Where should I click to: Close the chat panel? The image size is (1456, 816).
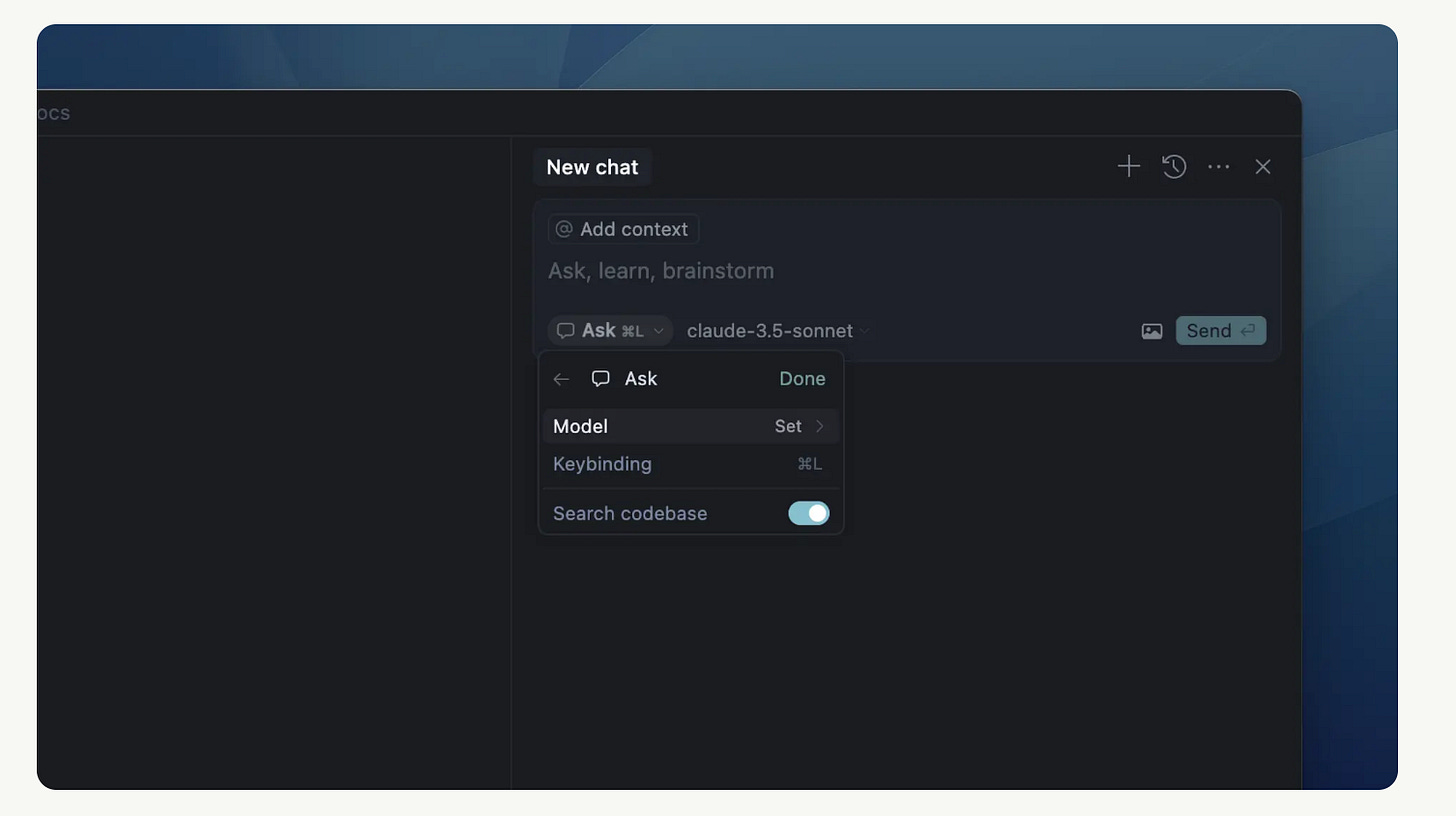(1263, 167)
